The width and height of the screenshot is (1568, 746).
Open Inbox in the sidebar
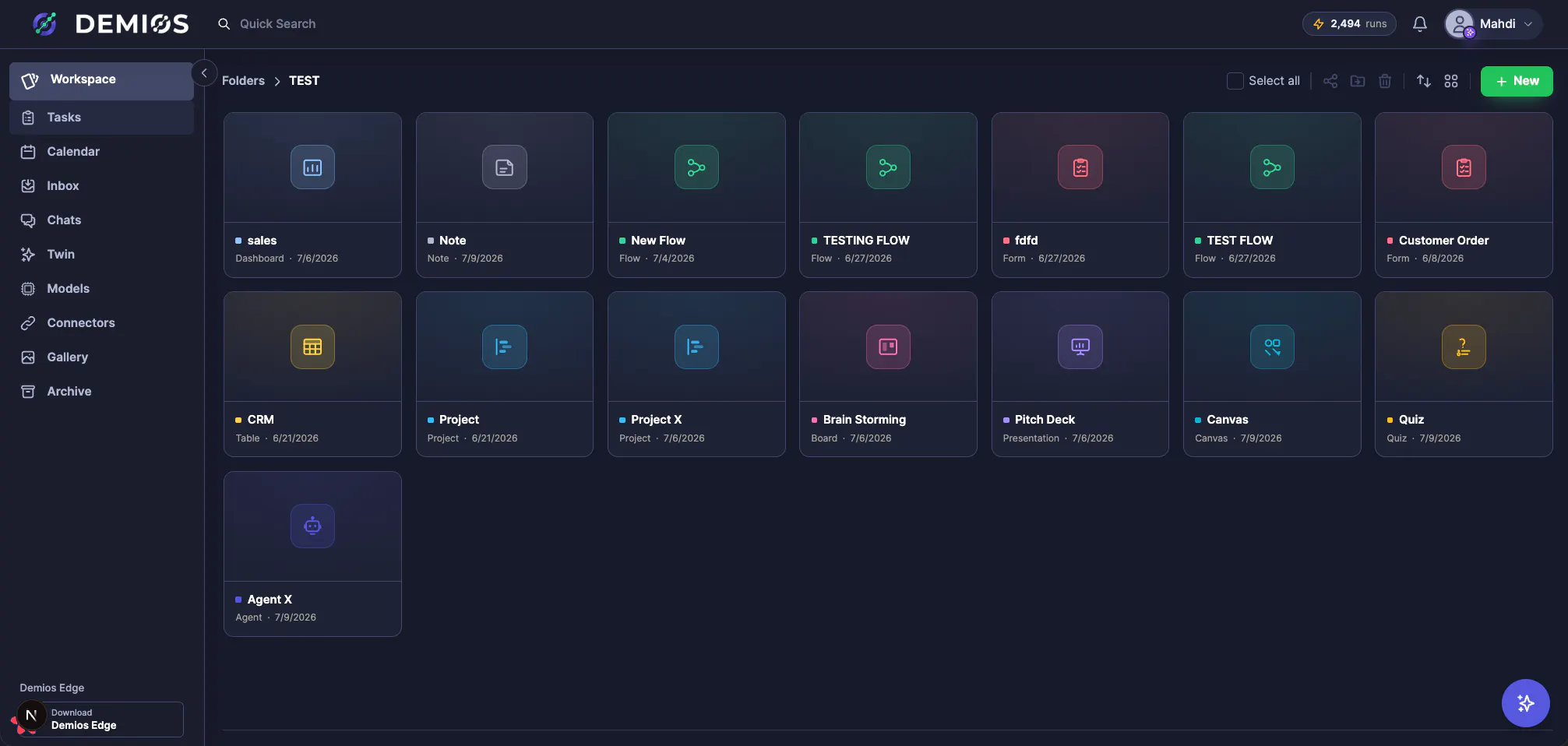[x=101, y=186]
